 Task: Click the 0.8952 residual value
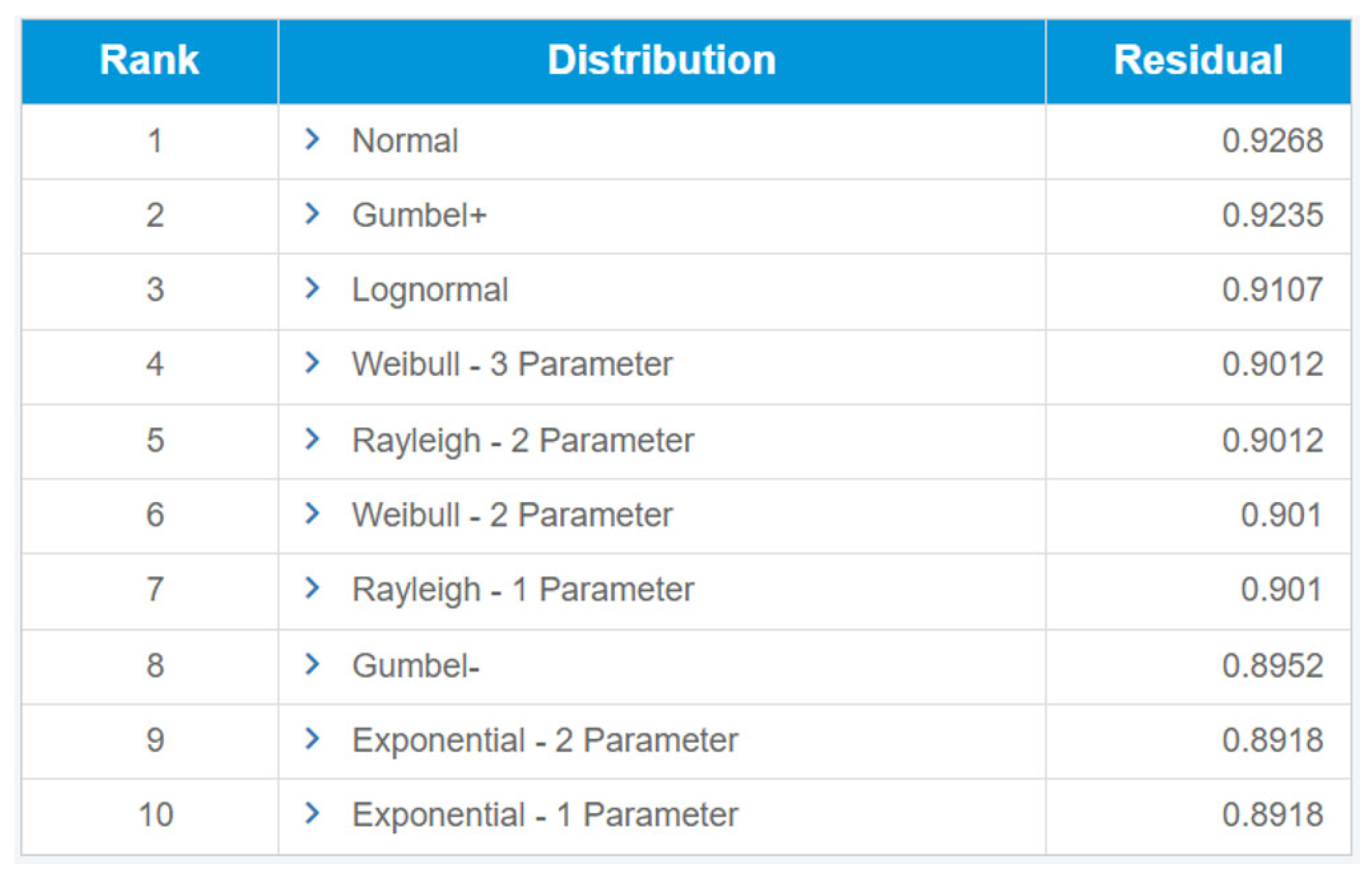tap(1272, 665)
